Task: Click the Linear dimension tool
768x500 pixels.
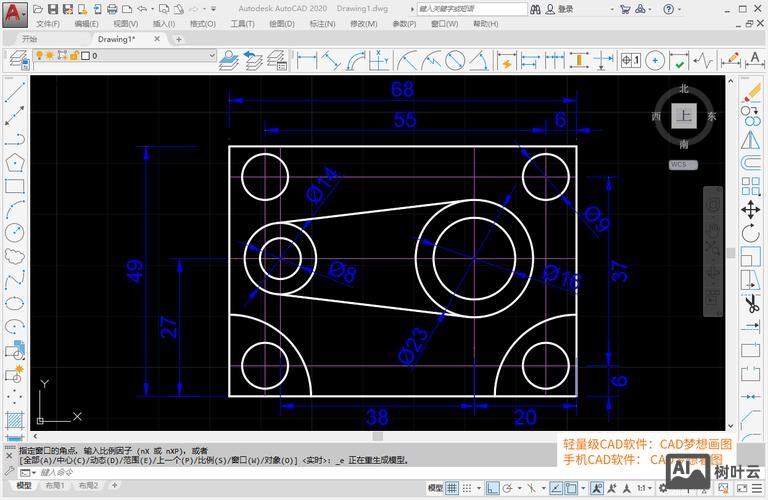Action: [307, 60]
